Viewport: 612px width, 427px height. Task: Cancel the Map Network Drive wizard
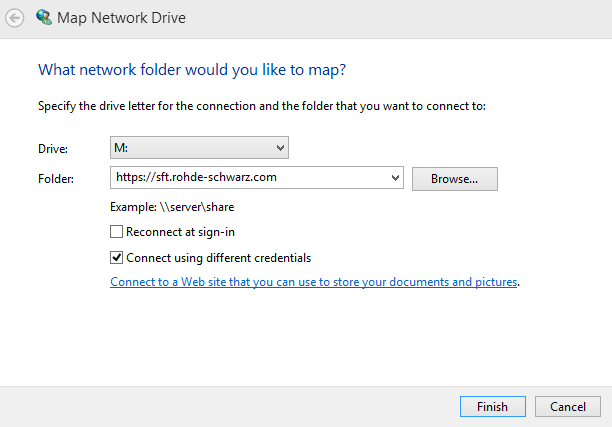coord(568,407)
